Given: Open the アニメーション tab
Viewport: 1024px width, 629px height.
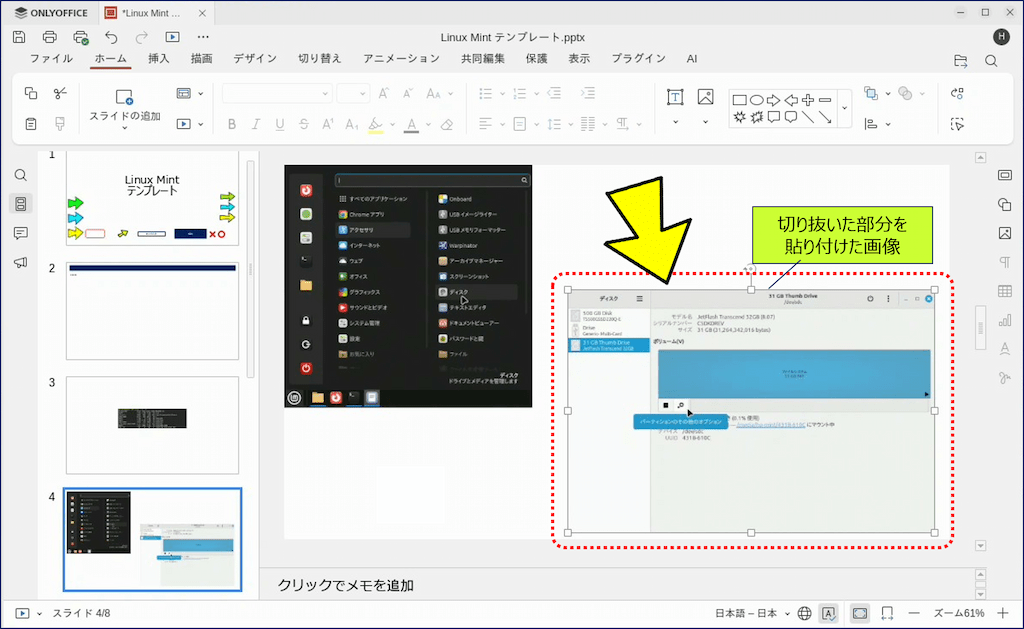Looking at the screenshot, I should 401,59.
